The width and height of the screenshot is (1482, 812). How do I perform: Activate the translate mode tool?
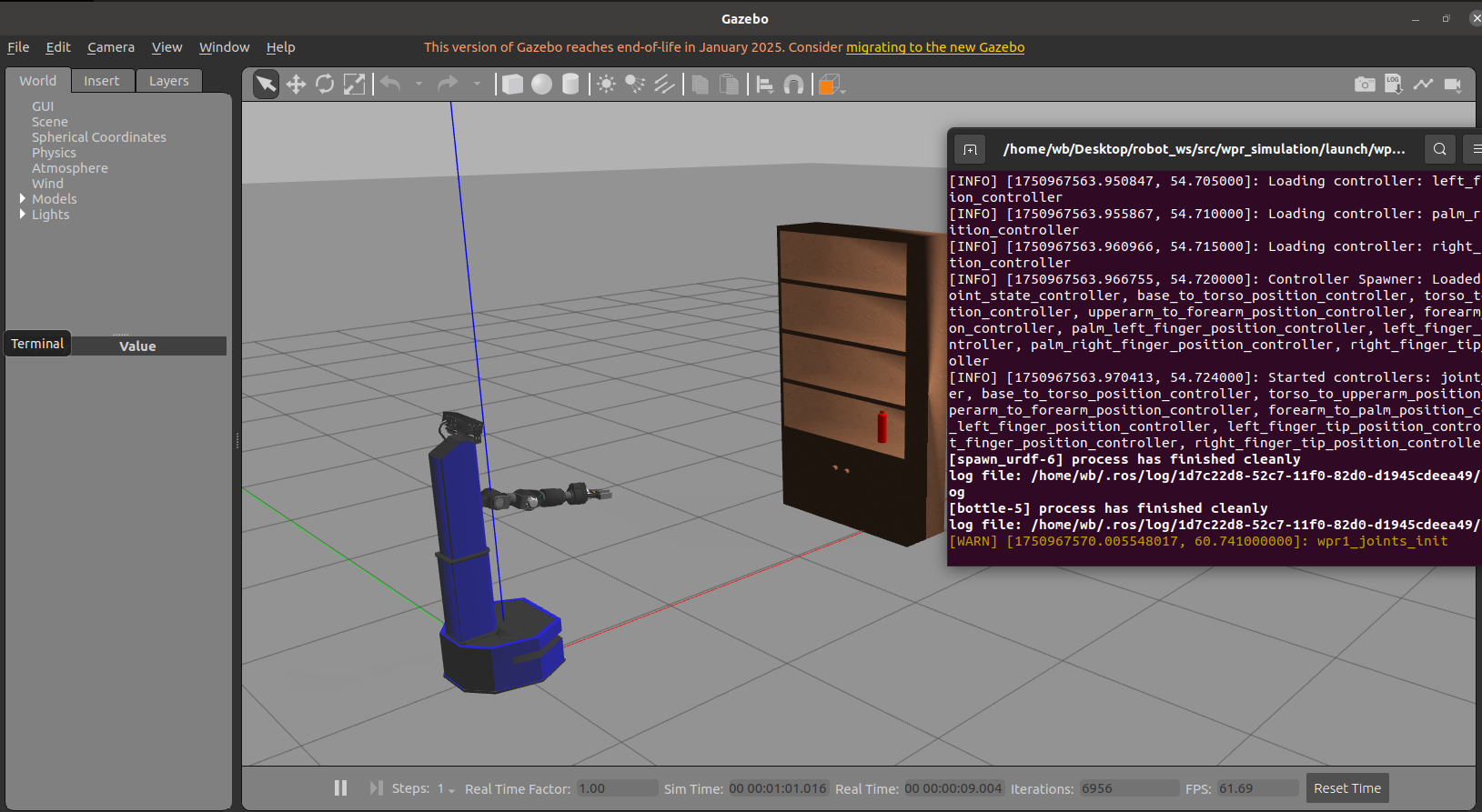296,85
